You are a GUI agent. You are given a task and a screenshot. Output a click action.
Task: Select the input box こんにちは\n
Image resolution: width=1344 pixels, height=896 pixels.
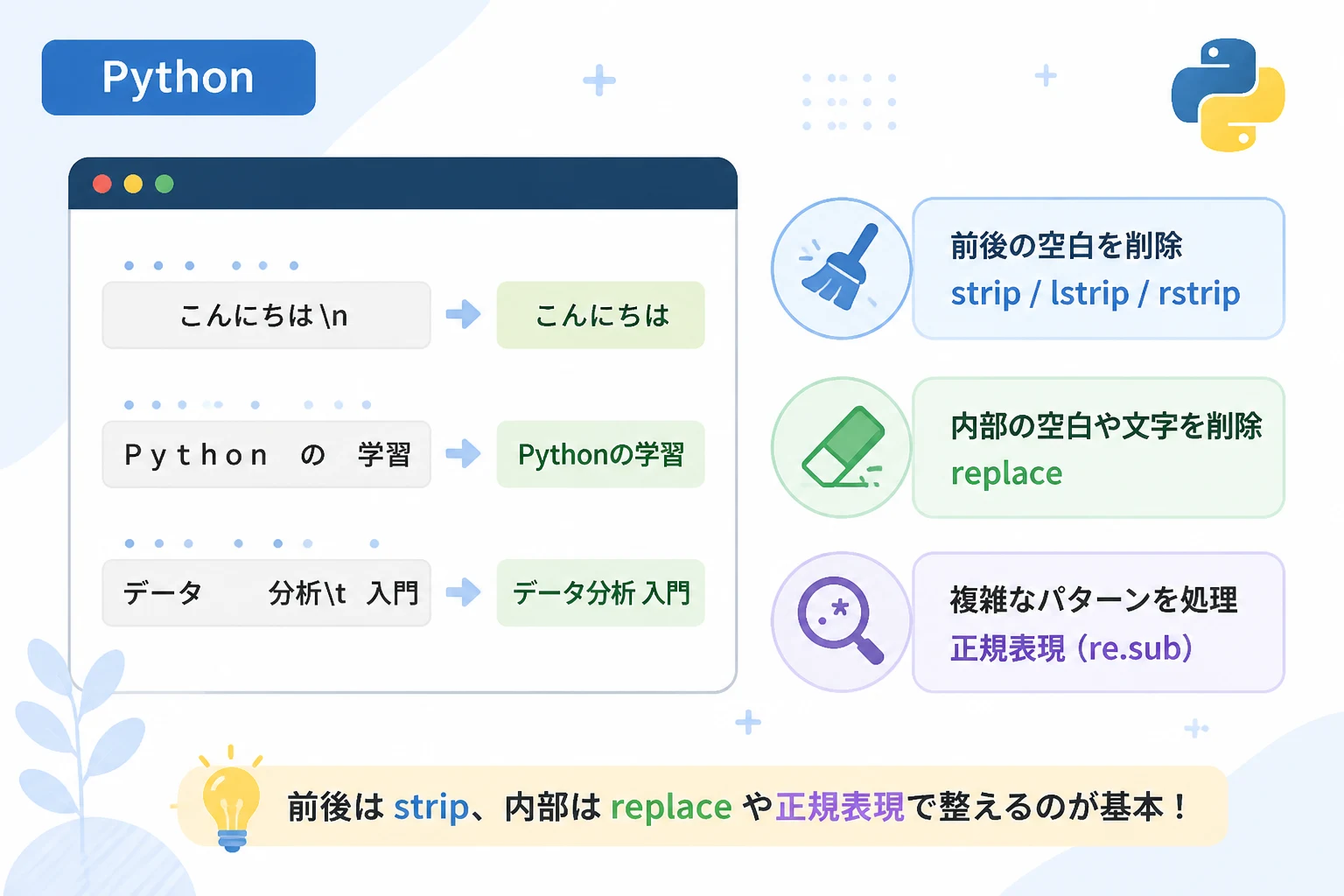pyautogui.click(x=266, y=315)
